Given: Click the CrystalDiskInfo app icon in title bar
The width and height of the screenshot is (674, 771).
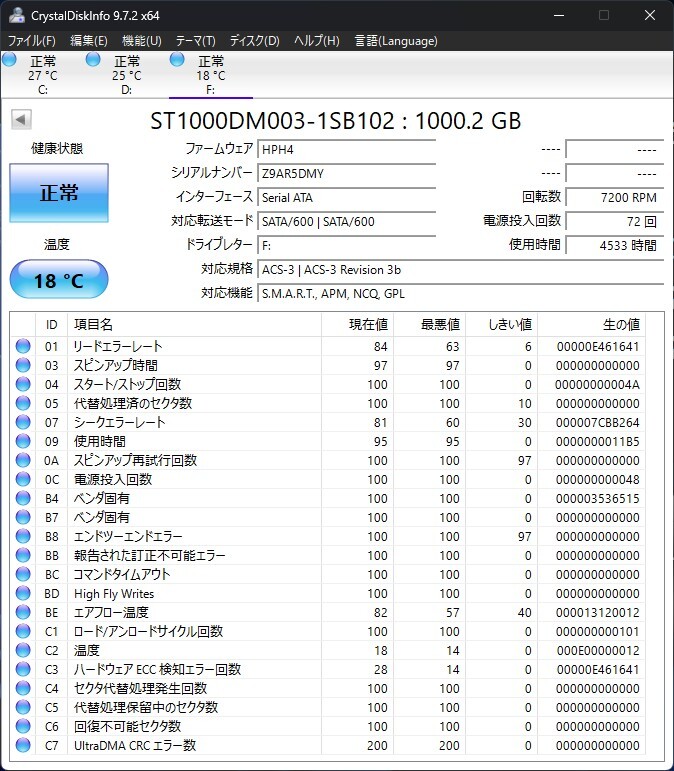Looking at the screenshot, I should click(x=16, y=15).
